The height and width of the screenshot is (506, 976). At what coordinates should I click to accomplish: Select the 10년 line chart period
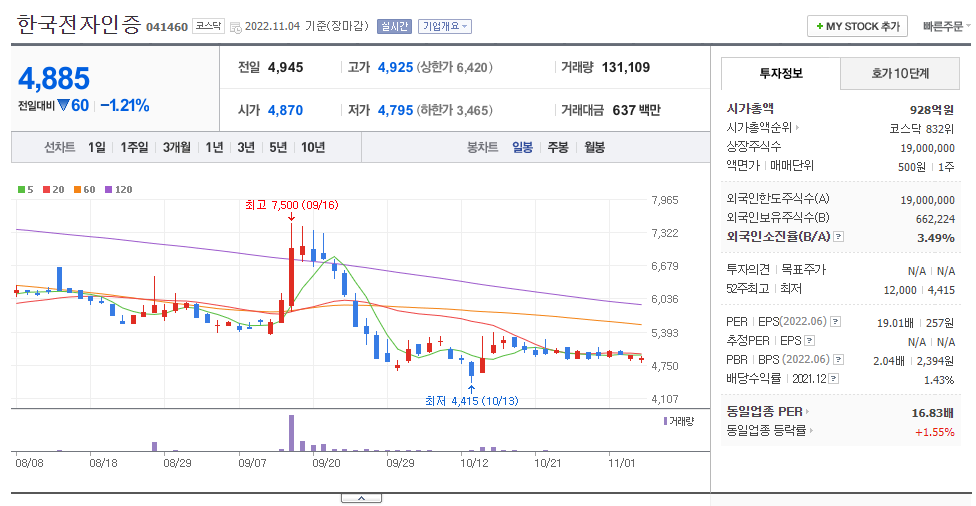313,148
